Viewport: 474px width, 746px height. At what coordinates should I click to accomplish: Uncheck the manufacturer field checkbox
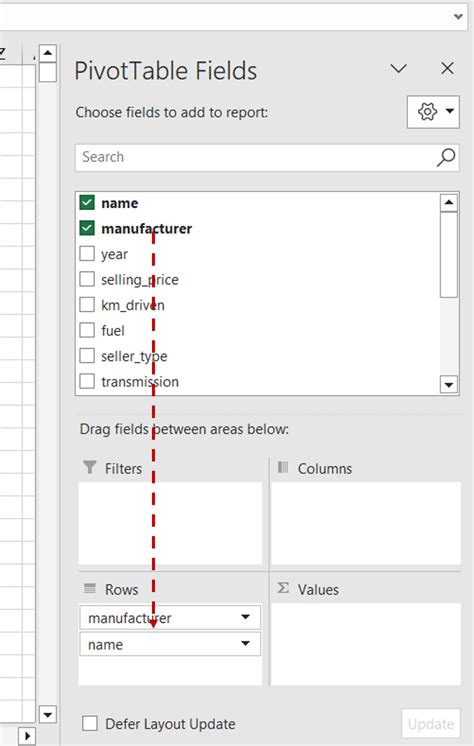[x=87, y=228]
